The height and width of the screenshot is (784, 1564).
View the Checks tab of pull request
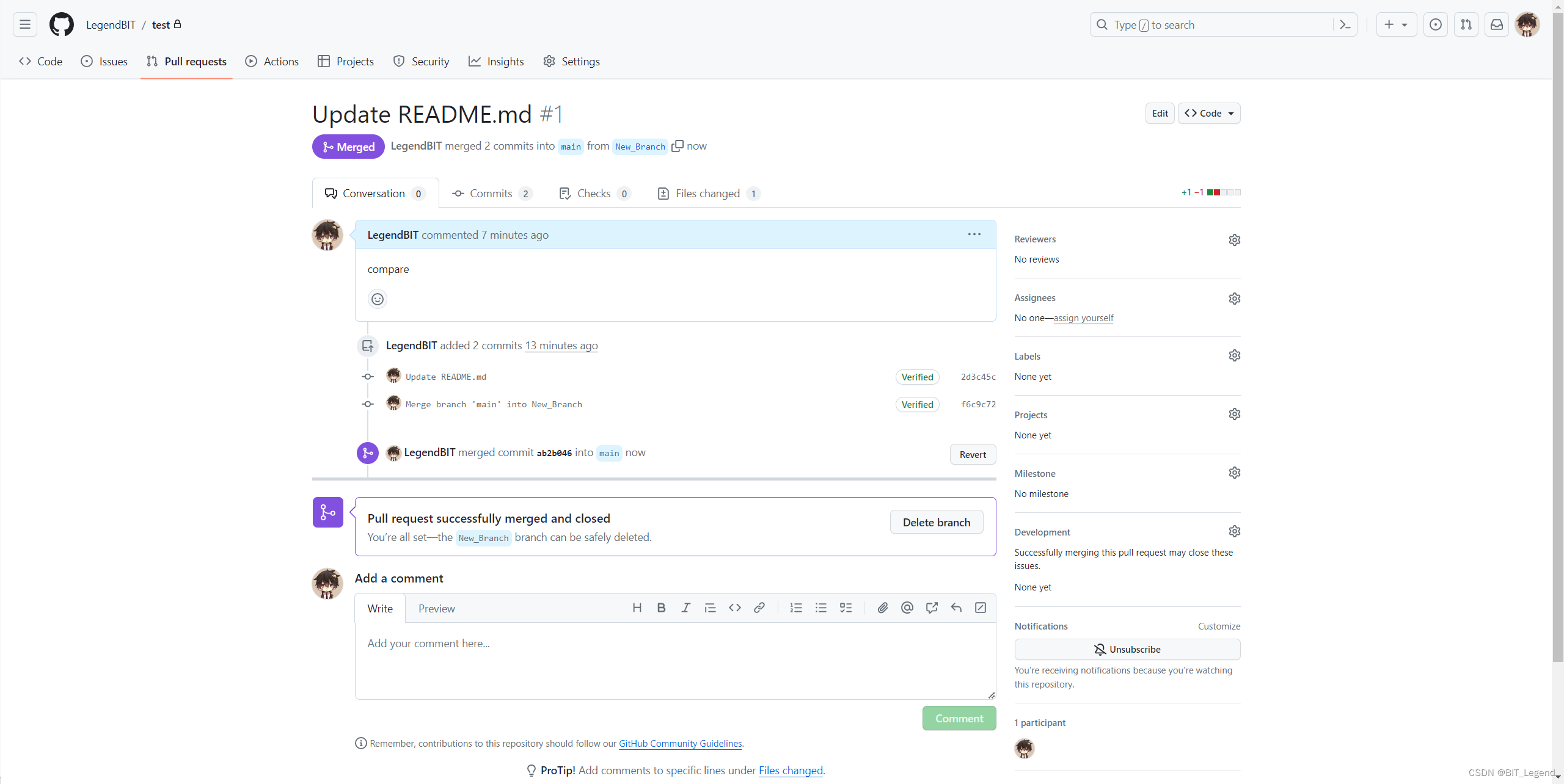pos(594,194)
